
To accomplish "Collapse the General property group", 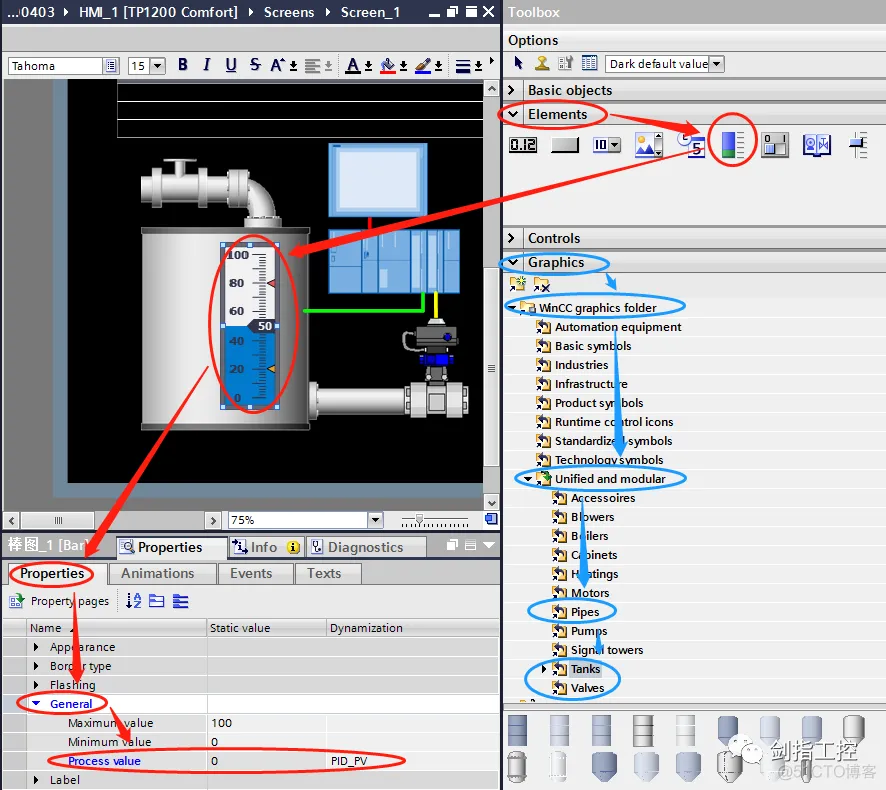I will pos(36,704).
